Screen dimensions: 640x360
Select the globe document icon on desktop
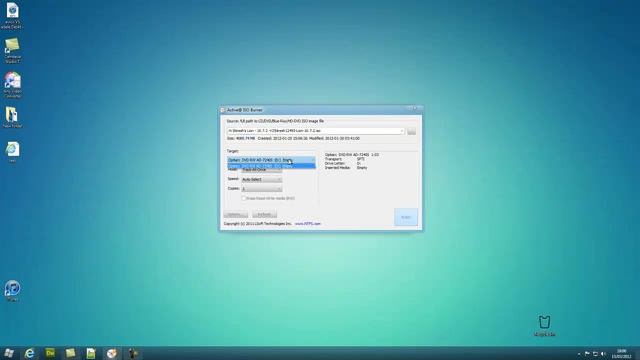click(x=12, y=152)
